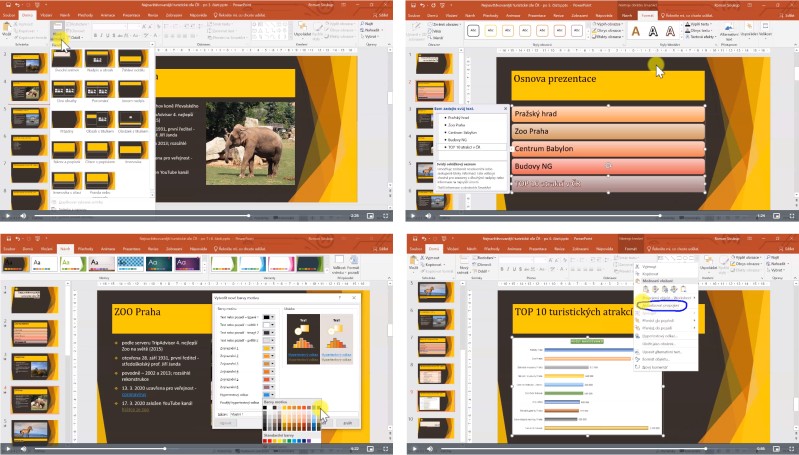Toggle Bold in the top-left video's ribbon
This screenshot has height=455, width=799.
pos(95,36)
